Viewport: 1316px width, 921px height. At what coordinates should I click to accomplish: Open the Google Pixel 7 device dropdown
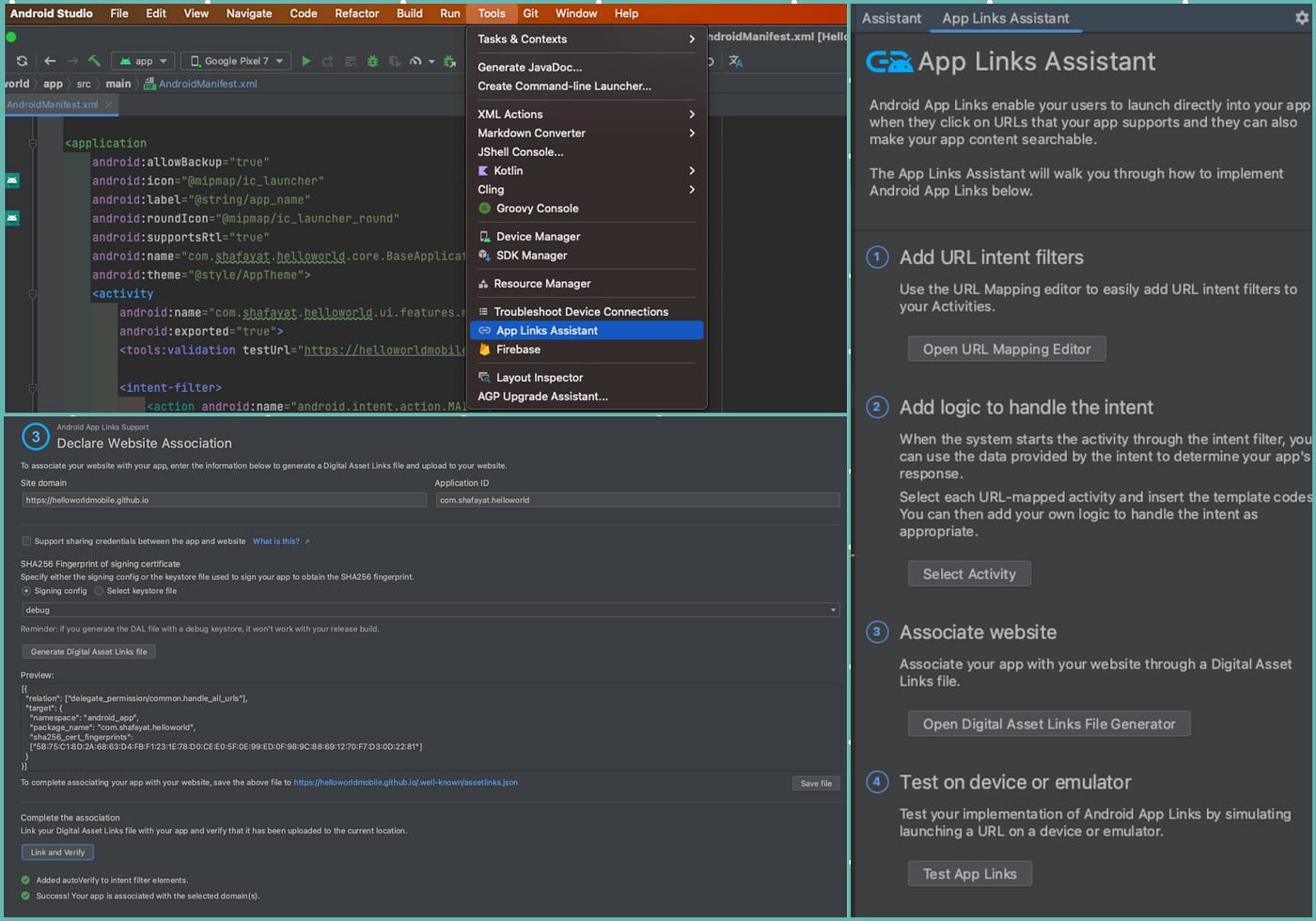coord(237,61)
